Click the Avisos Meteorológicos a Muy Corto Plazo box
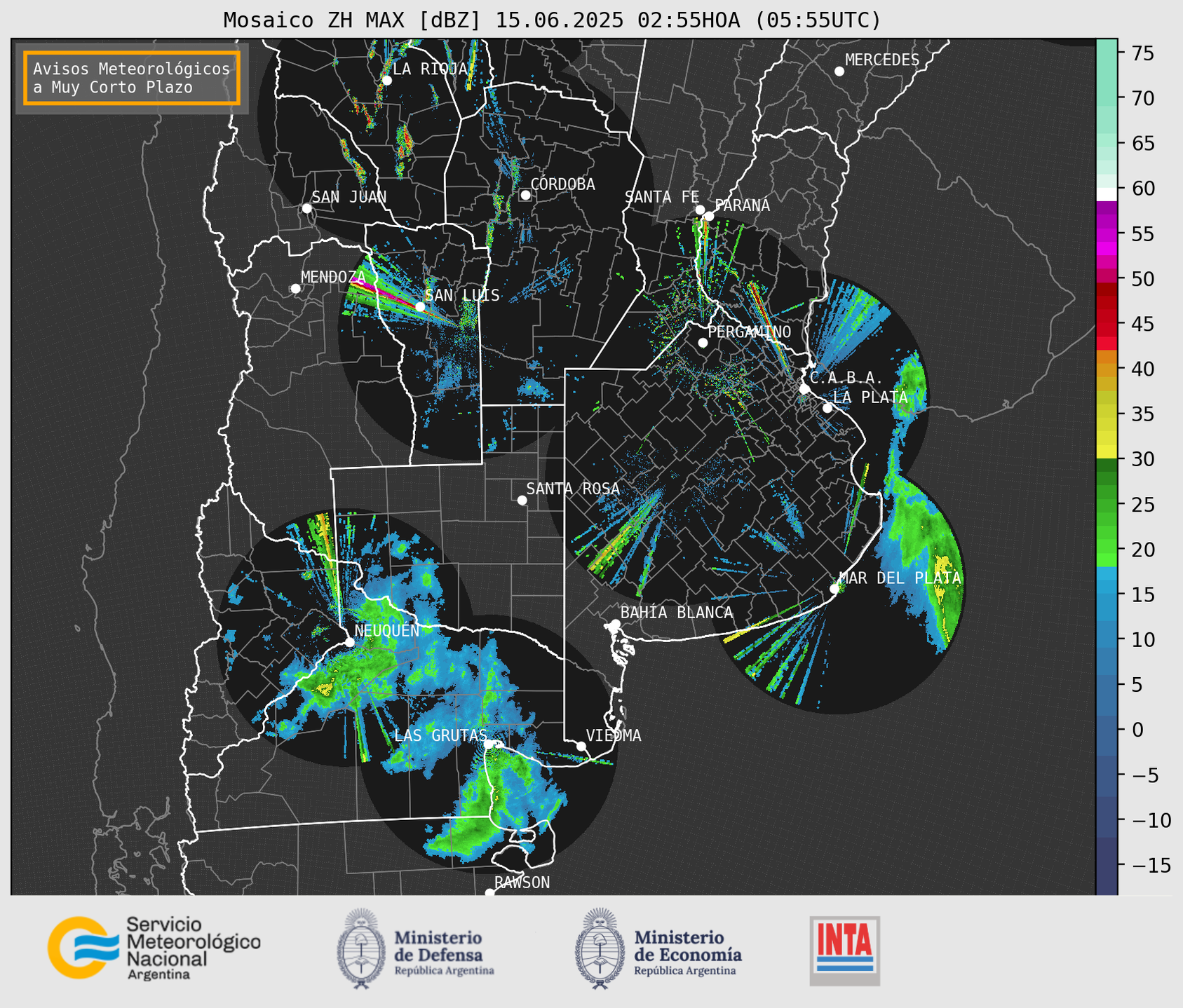1183x1008 pixels. pos(132,78)
